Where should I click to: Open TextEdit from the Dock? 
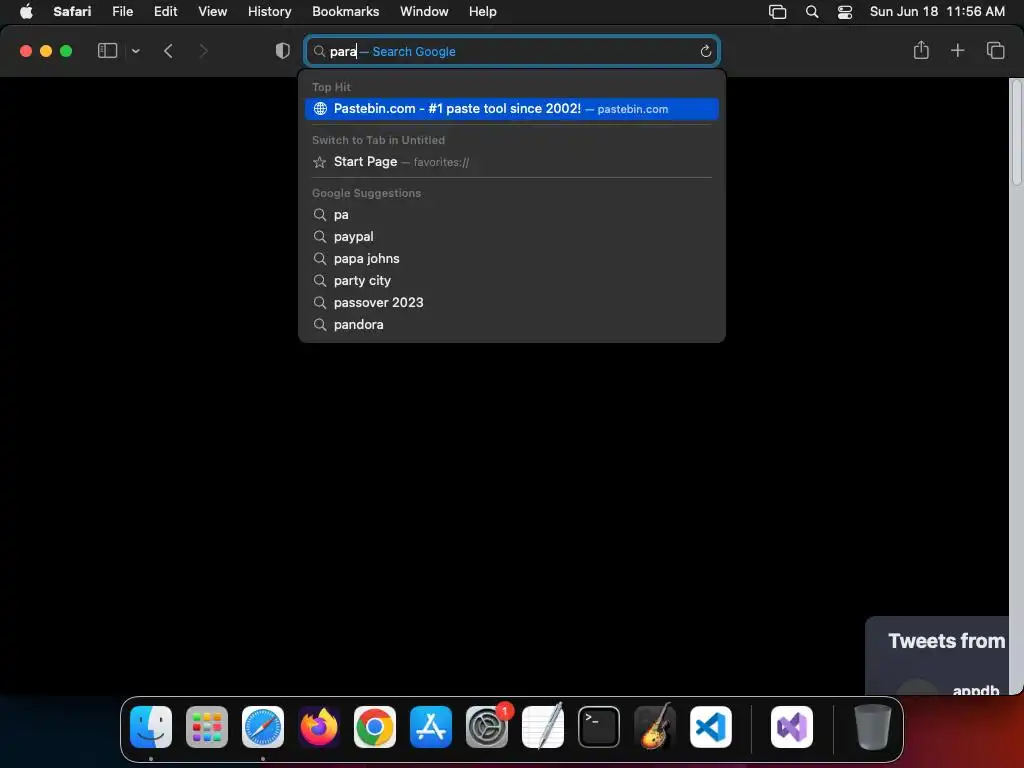543,727
